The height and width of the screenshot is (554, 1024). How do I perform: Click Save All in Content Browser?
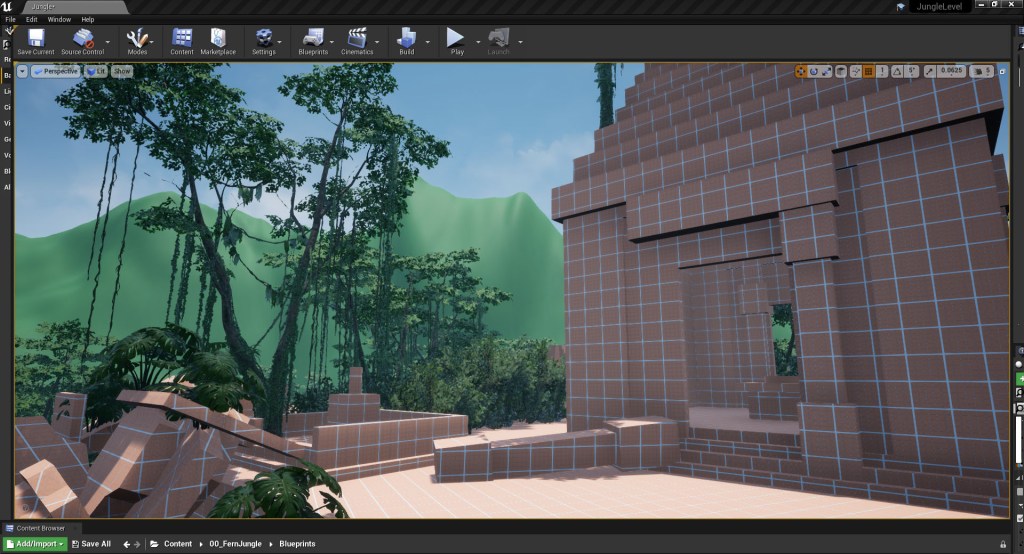click(x=91, y=544)
